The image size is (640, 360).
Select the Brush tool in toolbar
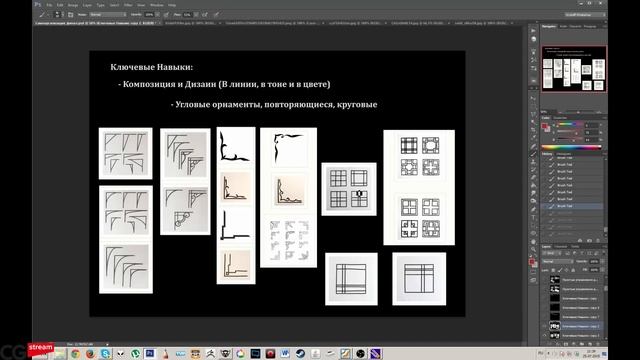[533, 154]
